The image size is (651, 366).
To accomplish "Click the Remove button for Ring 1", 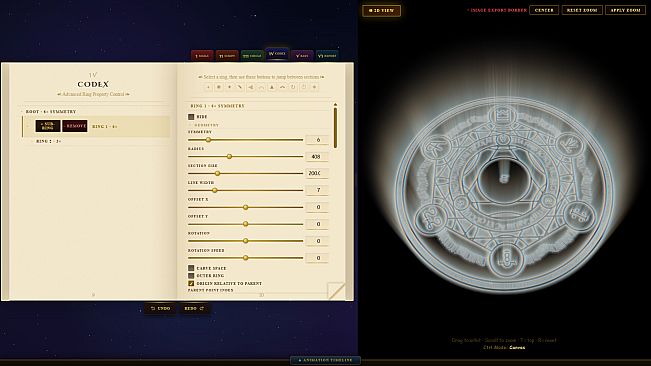I will click(75, 126).
